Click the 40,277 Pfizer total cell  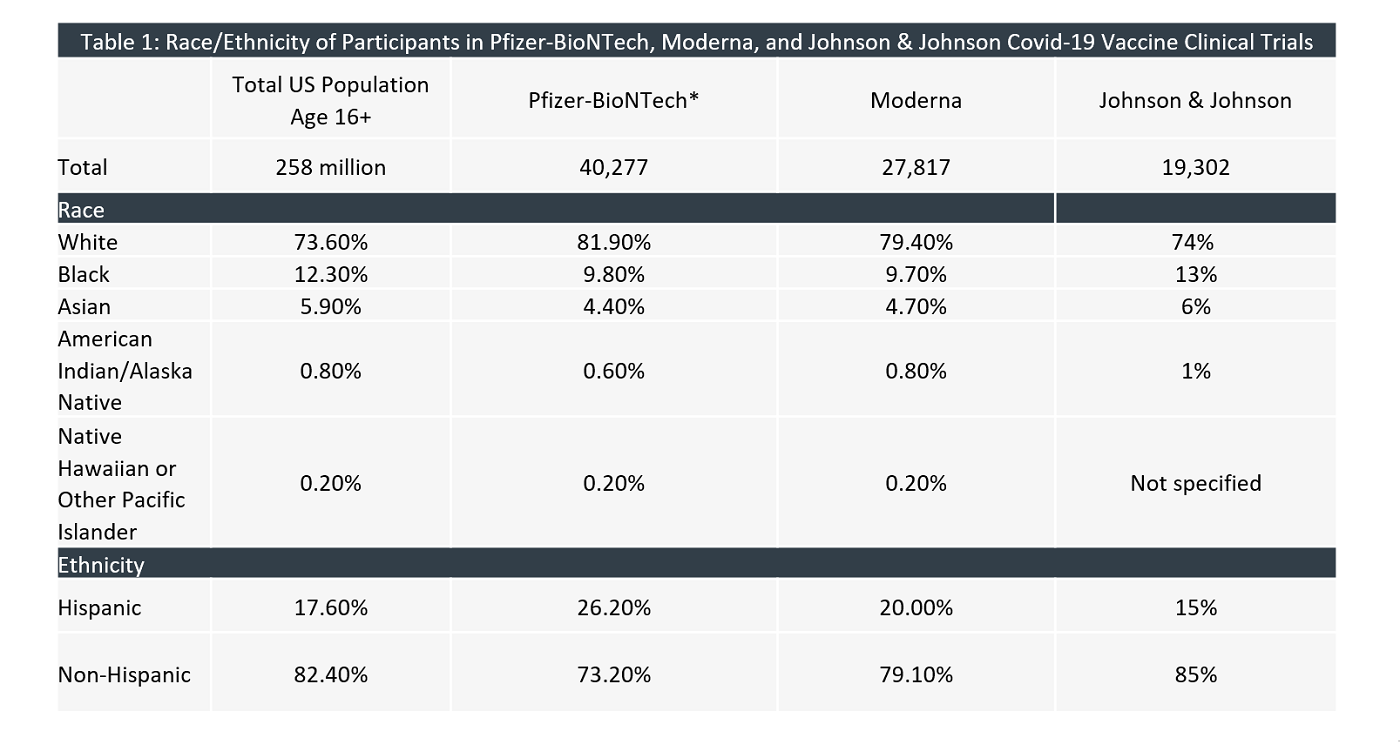click(x=613, y=167)
